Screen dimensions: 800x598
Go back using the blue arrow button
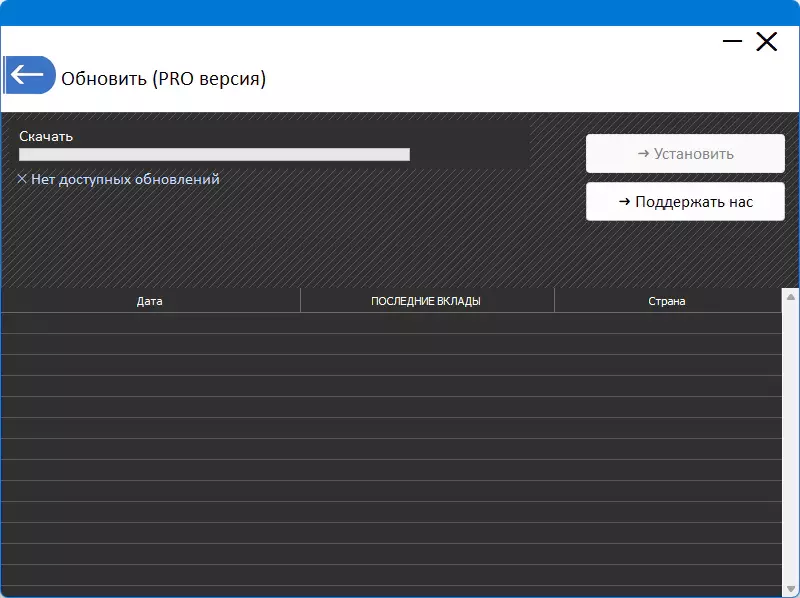click(29, 75)
